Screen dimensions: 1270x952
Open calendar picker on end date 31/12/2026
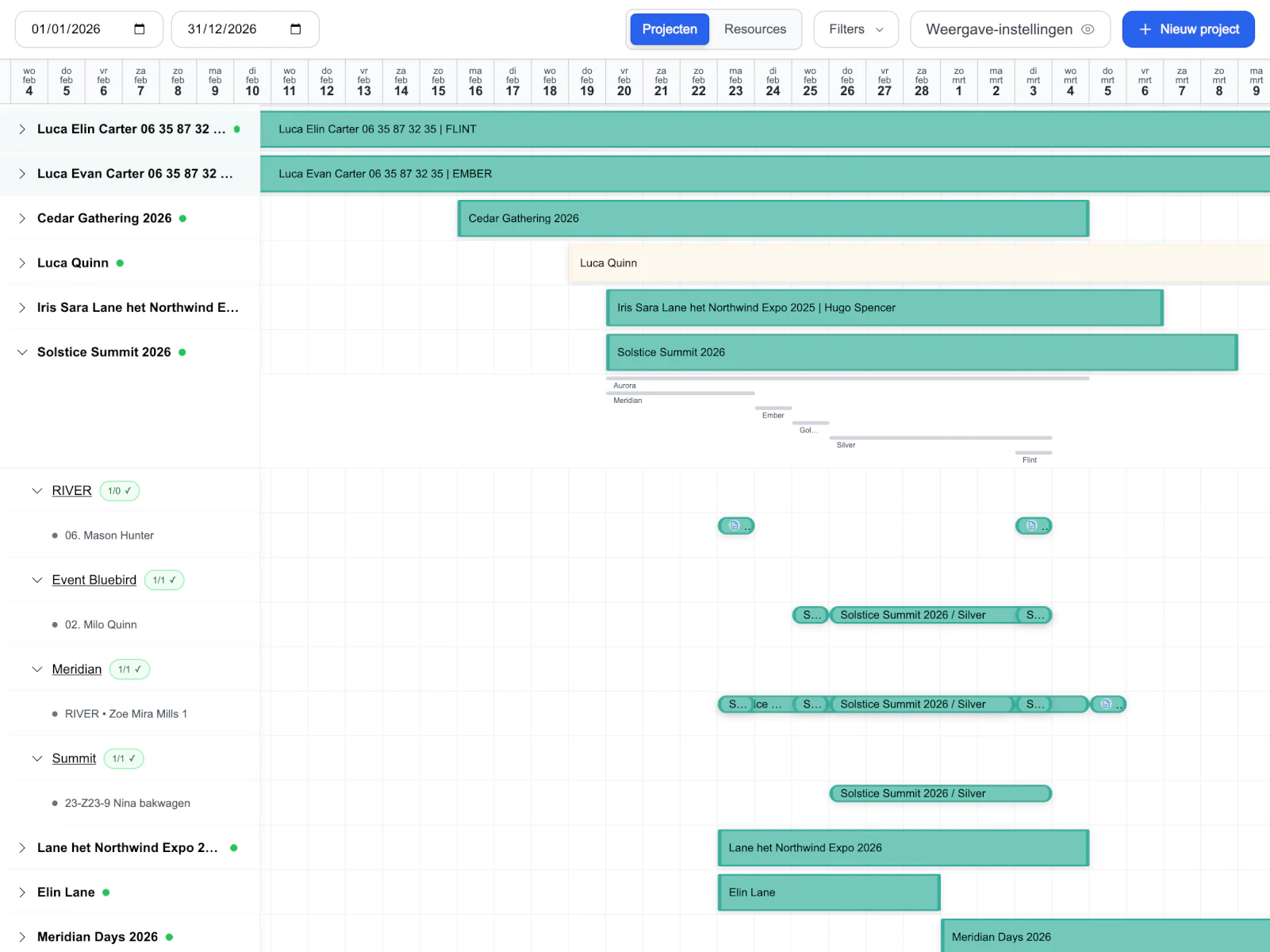296,29
